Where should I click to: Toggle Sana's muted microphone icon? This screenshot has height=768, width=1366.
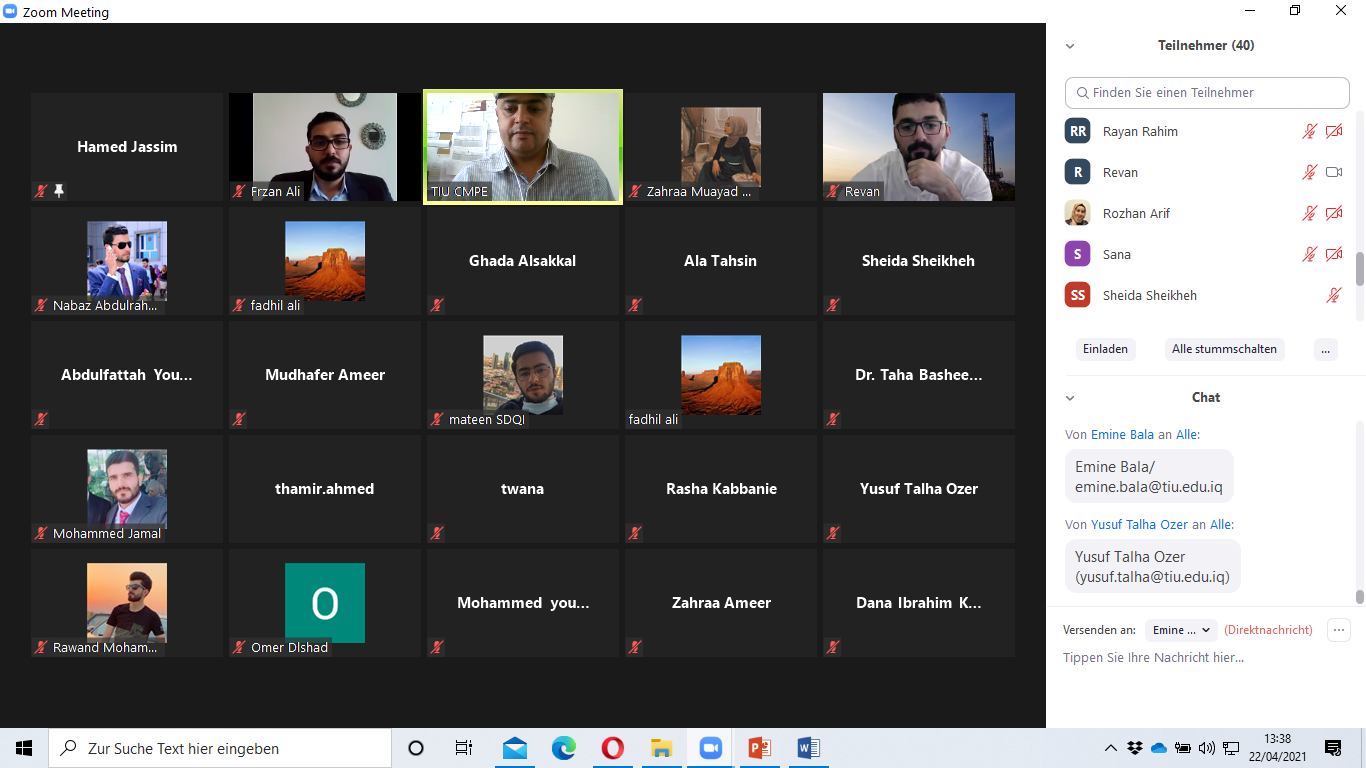pos(1309,254)
